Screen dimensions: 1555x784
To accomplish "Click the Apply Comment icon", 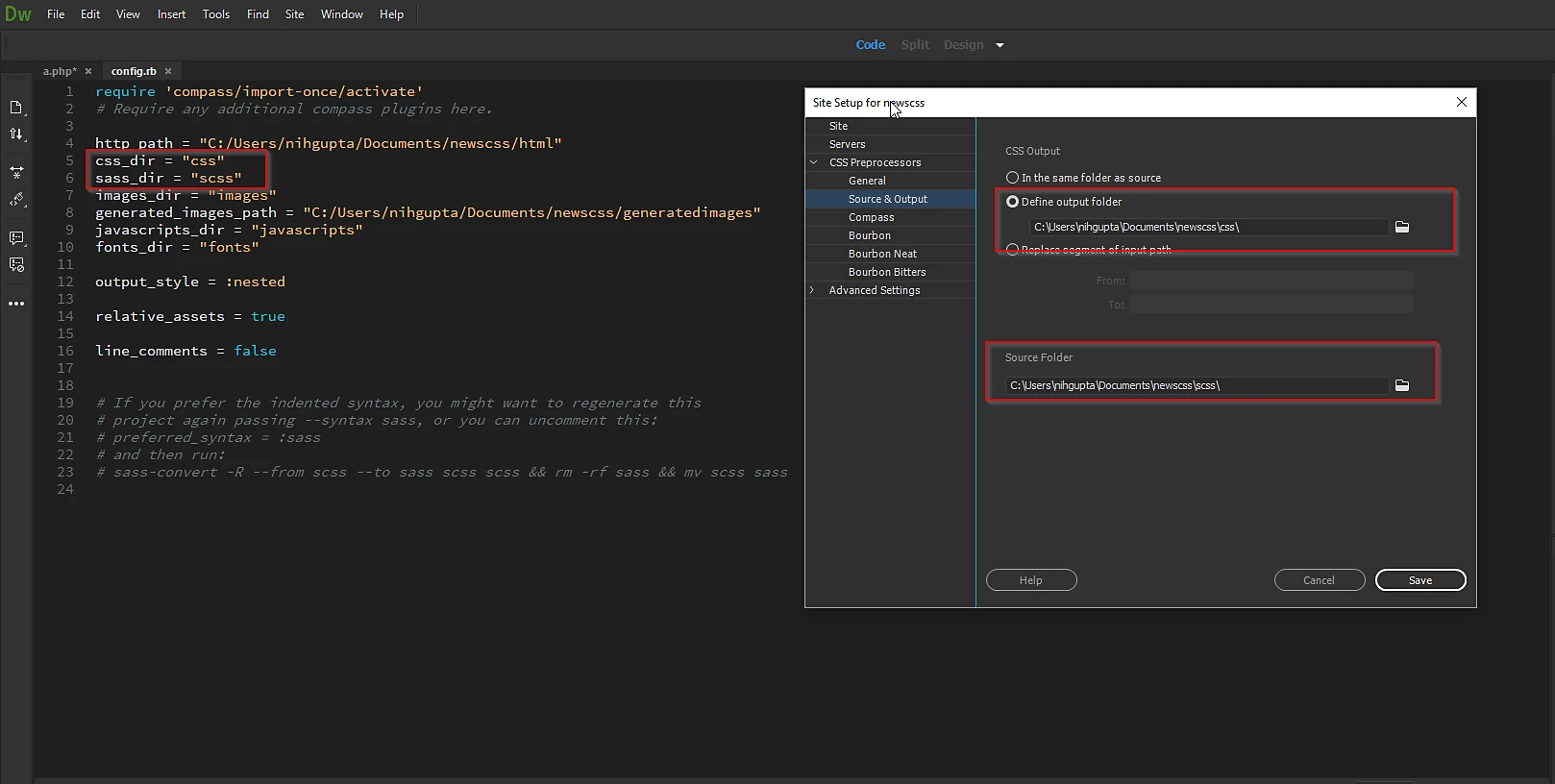I will point(16,237).
